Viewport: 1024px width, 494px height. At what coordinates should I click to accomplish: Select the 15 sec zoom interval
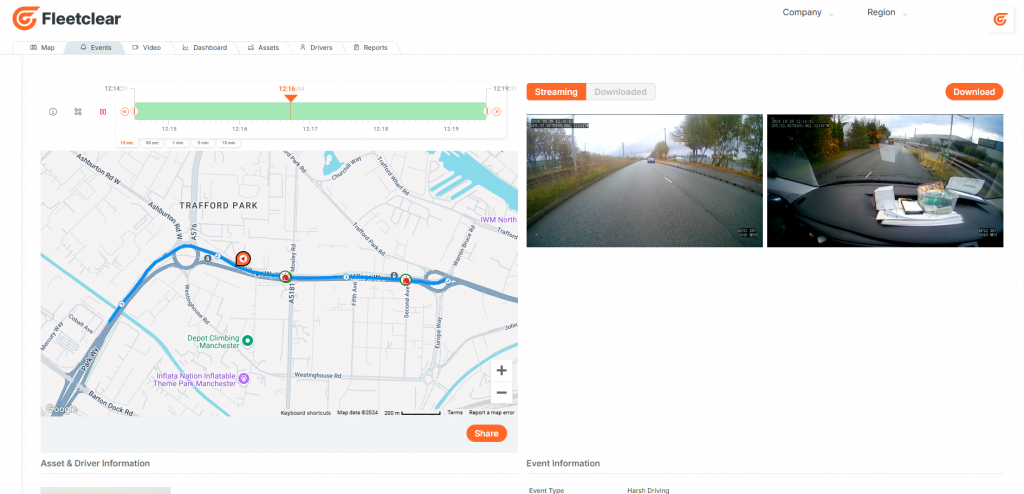click(x=127, y=142)
